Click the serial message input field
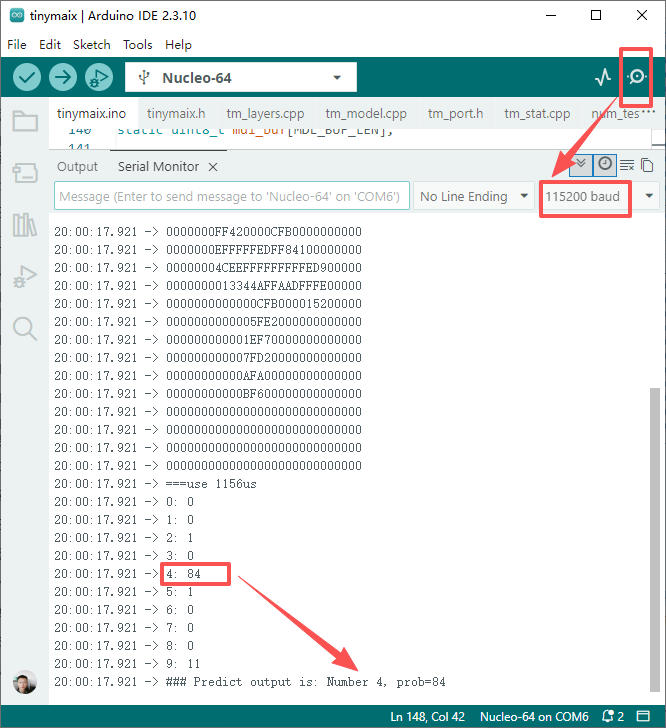Image resolution: width=666 pixels, height=728 pixels. click(x=232, y=196)
